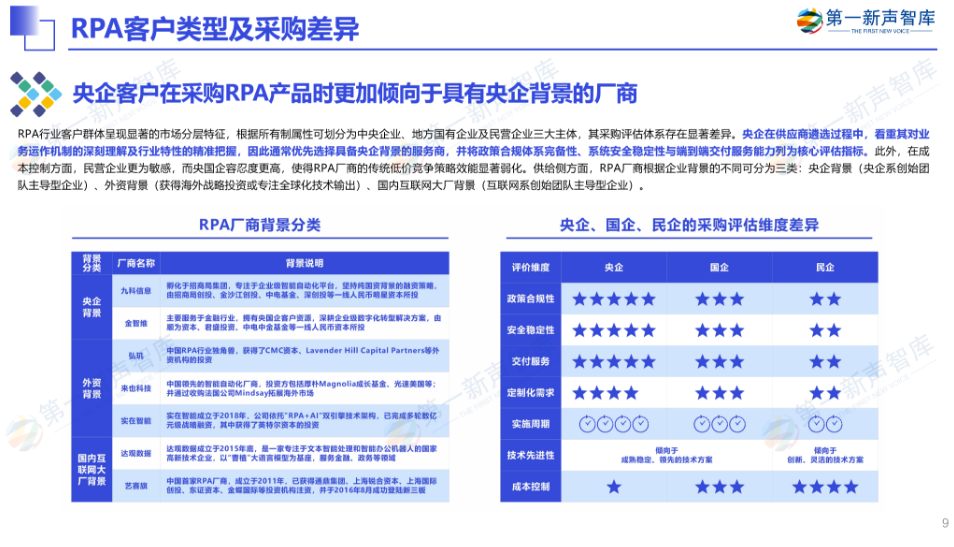Click the vendor name 艺赛旗
The height and width of the screenshot is (547, 954).
point(136,486)
